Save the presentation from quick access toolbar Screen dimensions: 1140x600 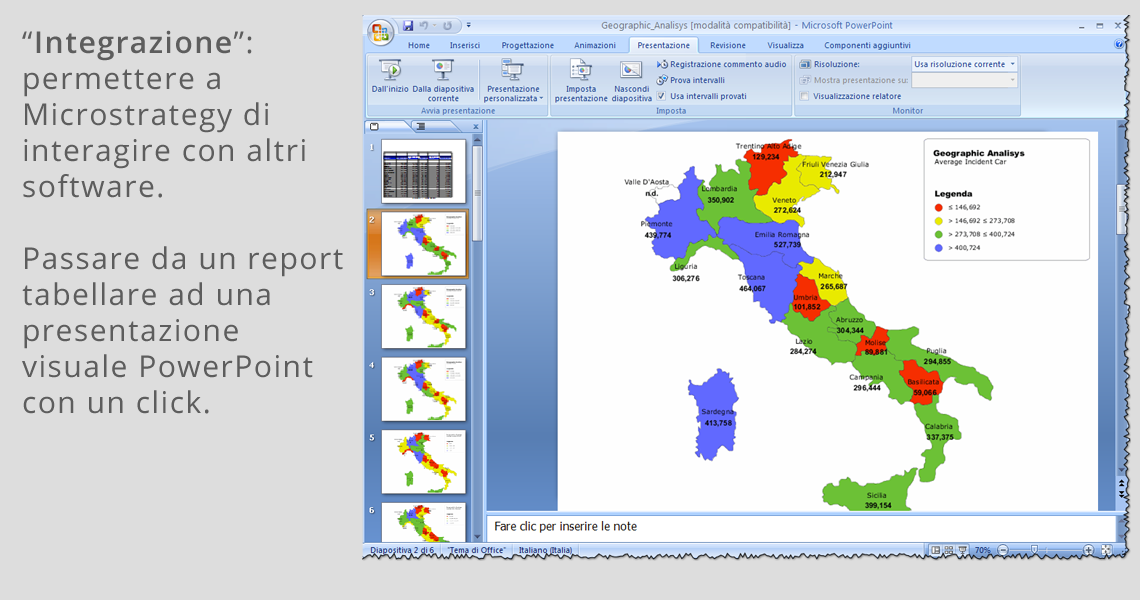(x=408, y=25)
